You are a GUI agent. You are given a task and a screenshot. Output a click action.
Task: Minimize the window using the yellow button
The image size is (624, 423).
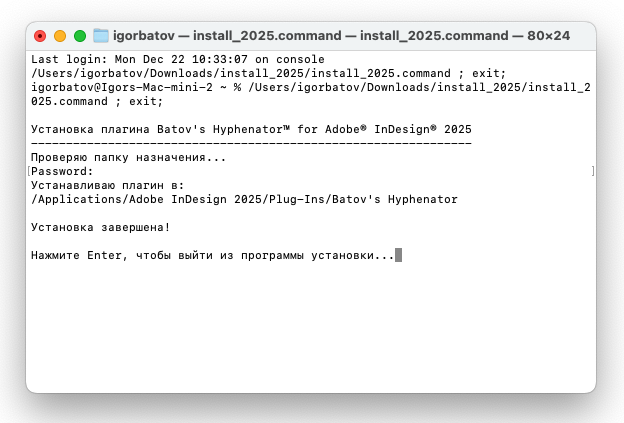[x=60, y=36]
